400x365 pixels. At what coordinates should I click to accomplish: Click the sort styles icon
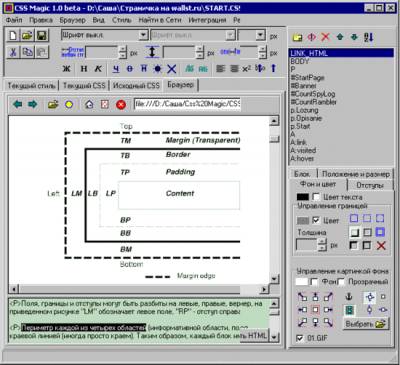(x=369, y=37)
